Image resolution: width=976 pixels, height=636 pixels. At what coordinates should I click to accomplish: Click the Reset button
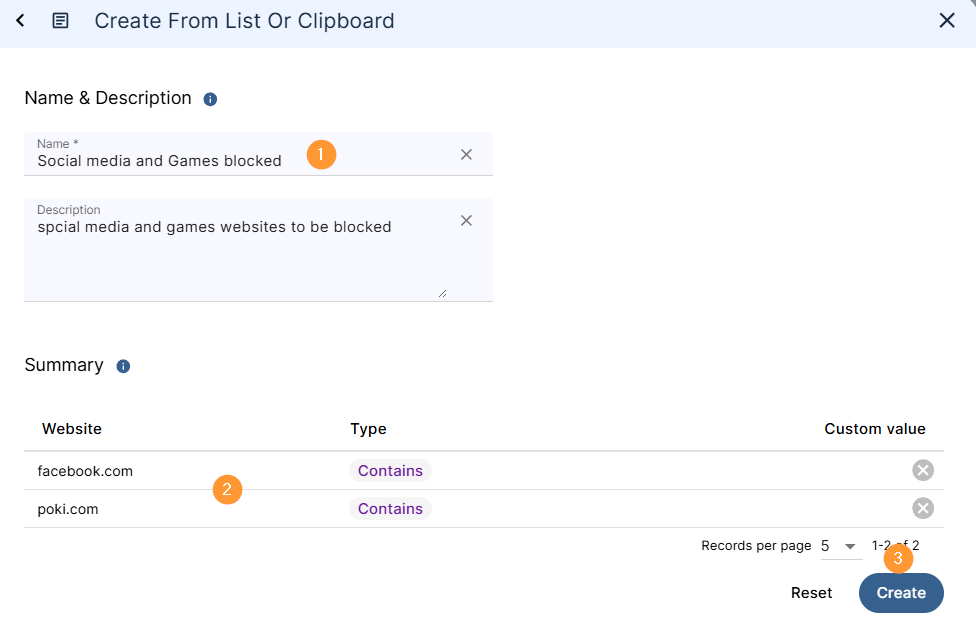[811, 593]
